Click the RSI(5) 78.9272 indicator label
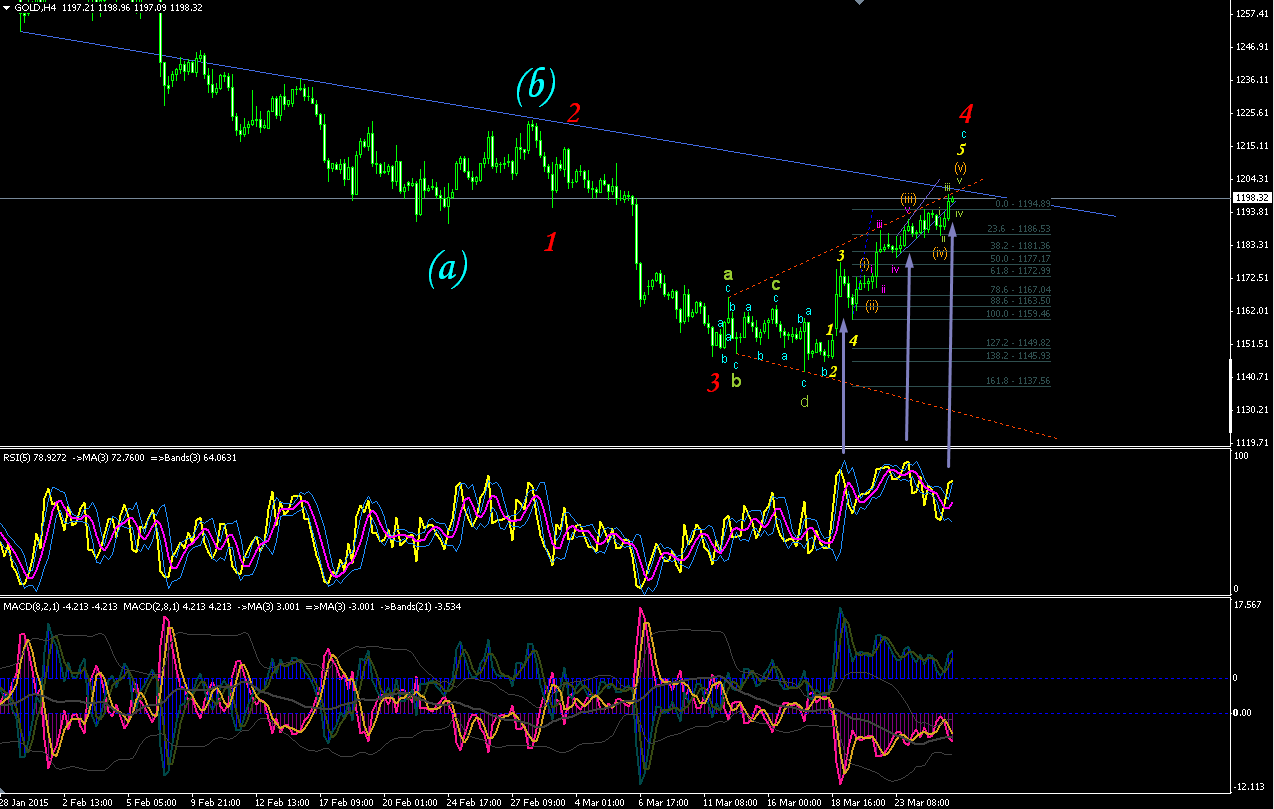The width and height of the screenshot is (1274, 809). tap(35, 458)
